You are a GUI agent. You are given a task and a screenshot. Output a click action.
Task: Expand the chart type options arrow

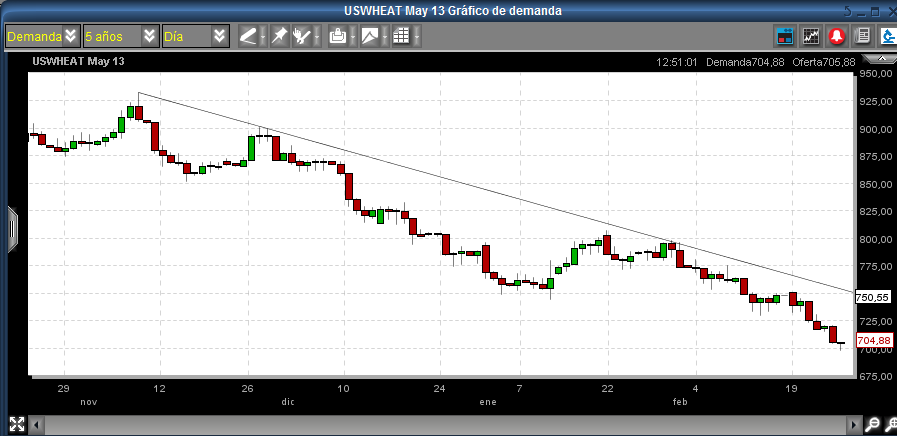pos(384,37)
